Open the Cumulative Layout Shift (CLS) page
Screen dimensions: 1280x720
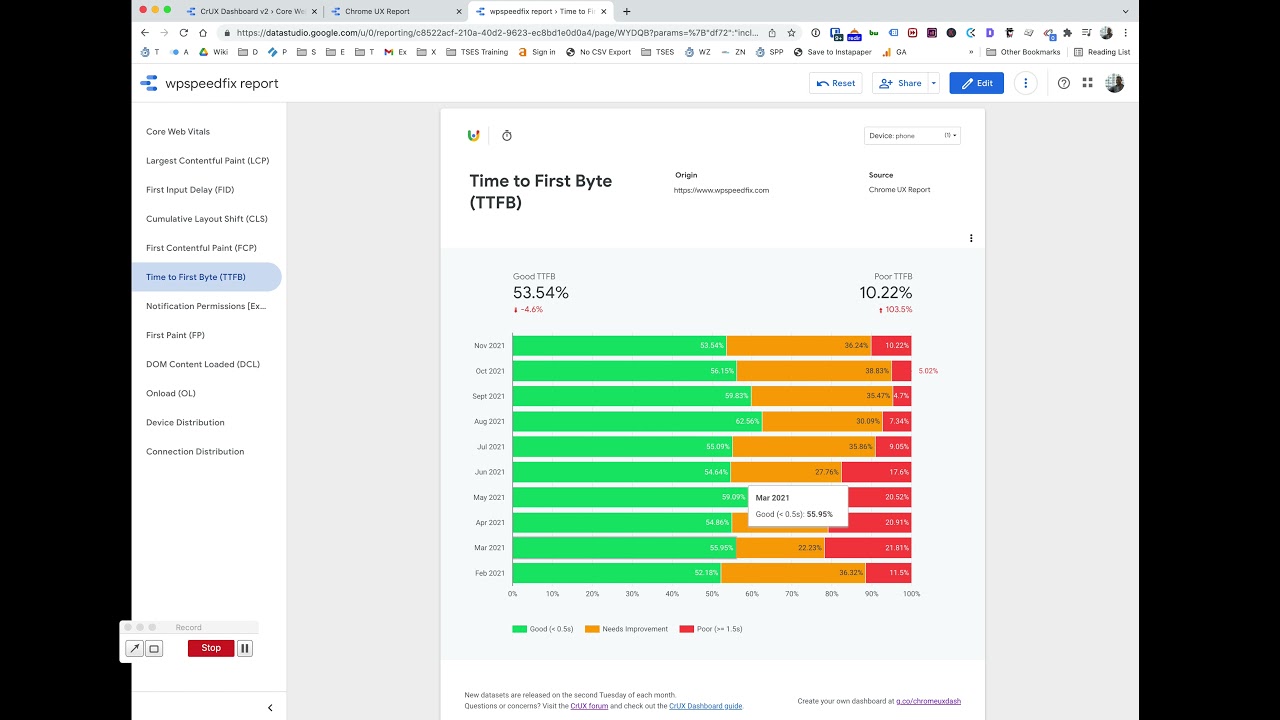pos(207,219)
